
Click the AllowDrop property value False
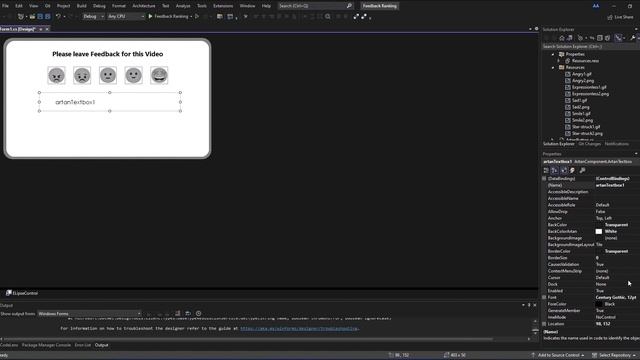(x=600, y=211)
